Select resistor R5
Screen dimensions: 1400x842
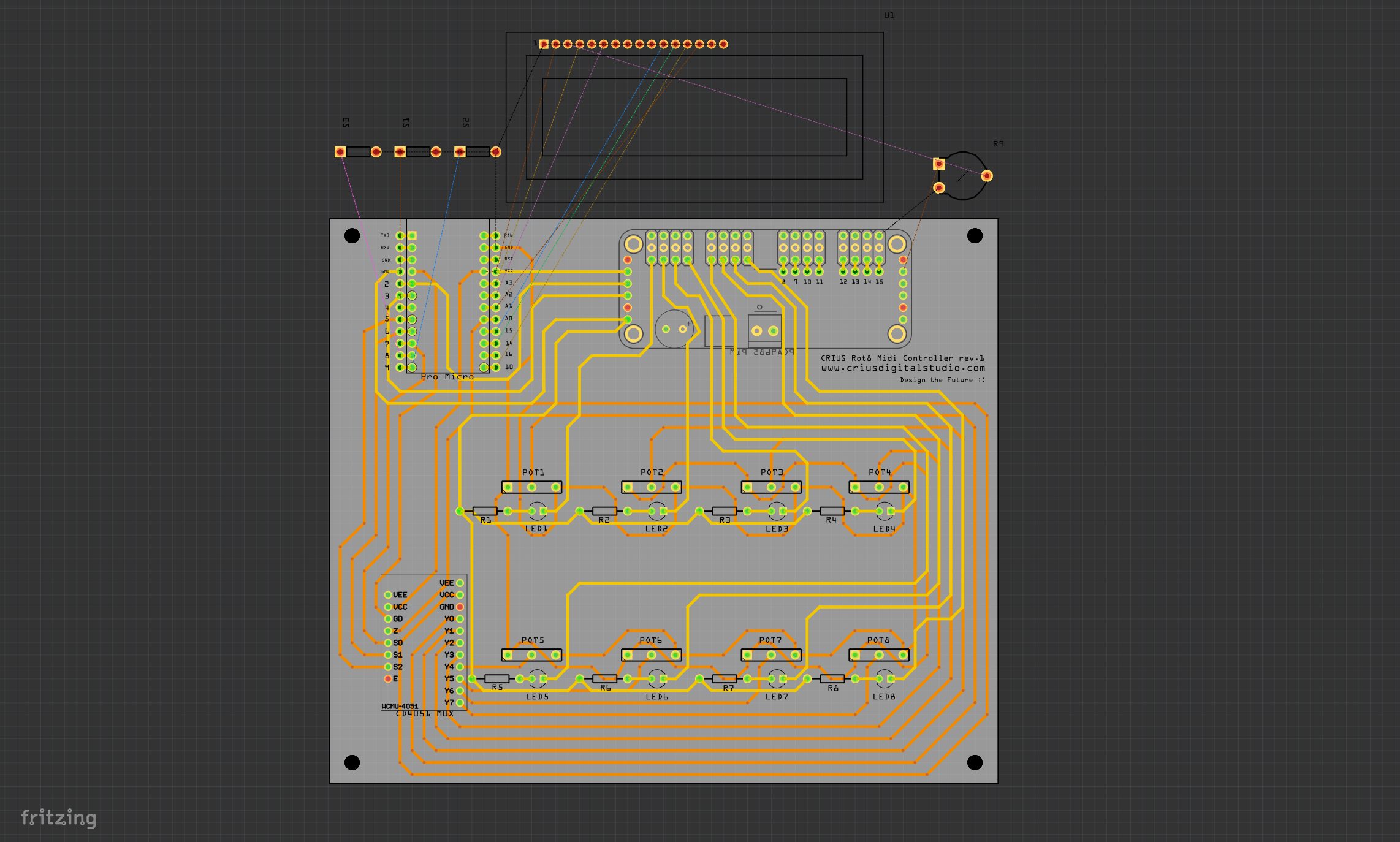(496, 678)
